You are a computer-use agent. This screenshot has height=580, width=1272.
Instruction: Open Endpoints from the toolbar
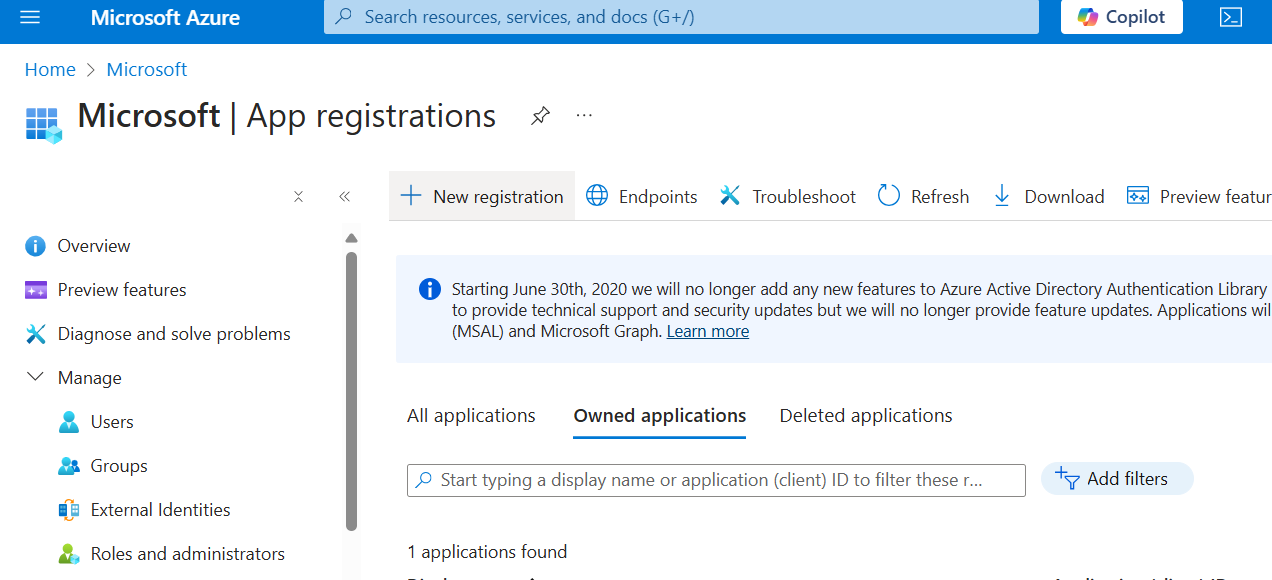[x=642, y=197]
